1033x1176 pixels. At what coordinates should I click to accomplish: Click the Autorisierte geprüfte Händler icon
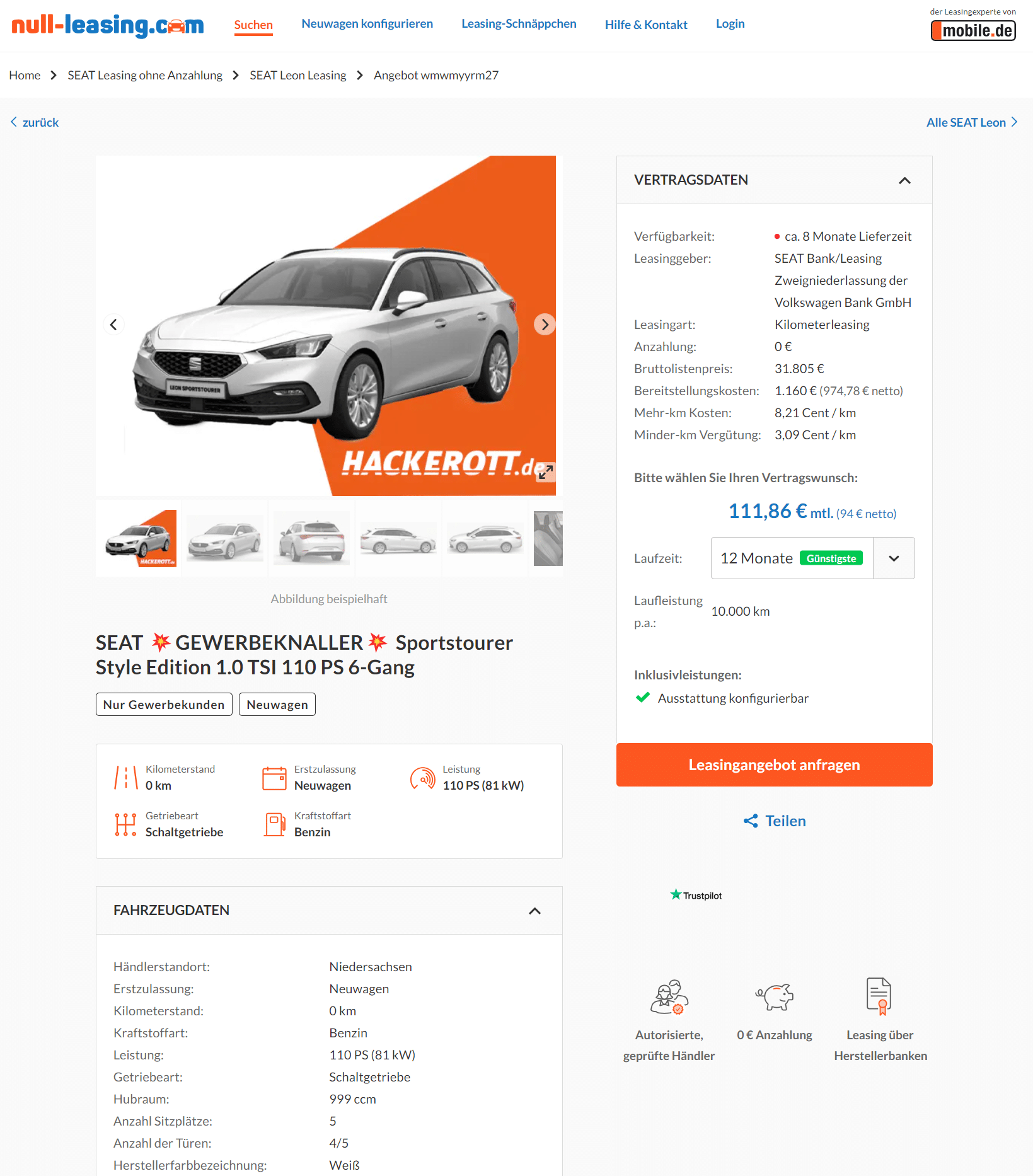(x=669, y=997)
